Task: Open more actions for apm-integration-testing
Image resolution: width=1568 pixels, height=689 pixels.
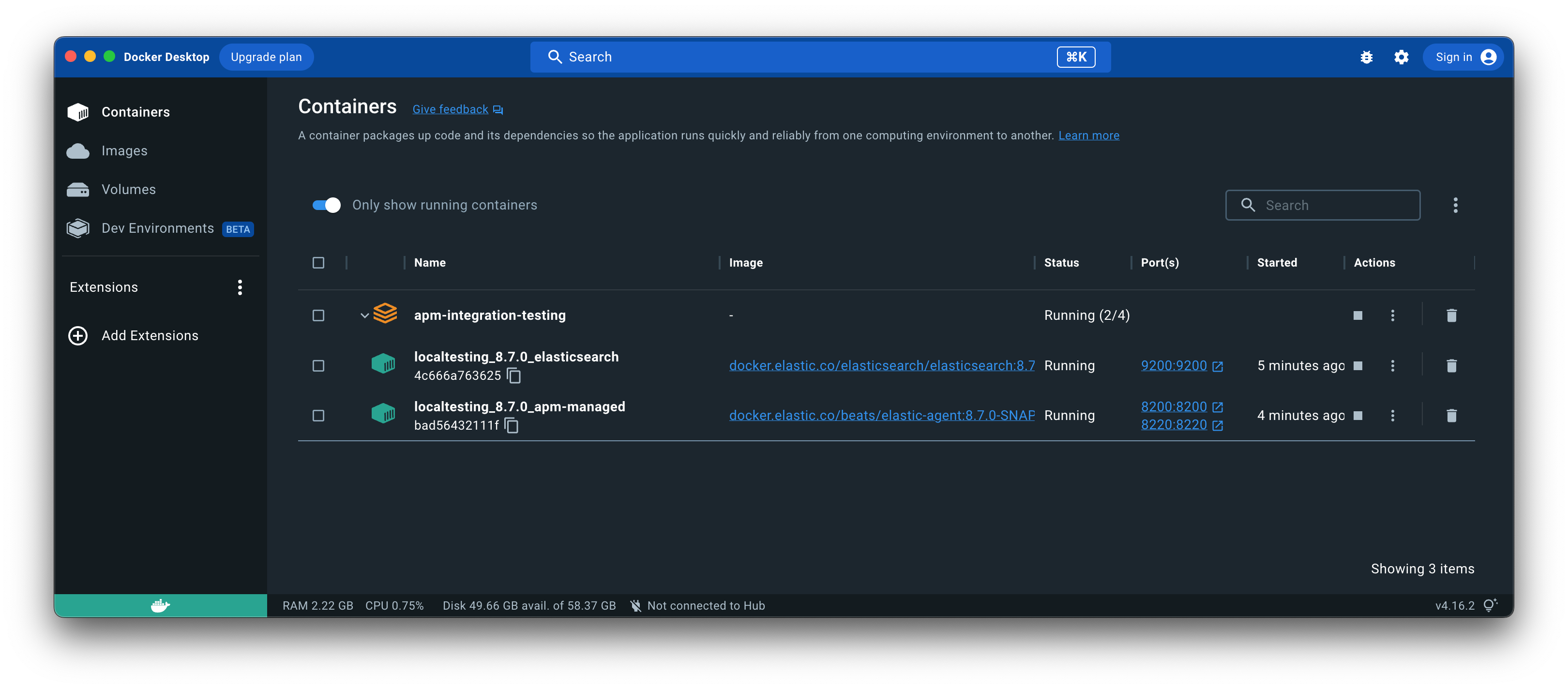Action: coord(1392,315)
